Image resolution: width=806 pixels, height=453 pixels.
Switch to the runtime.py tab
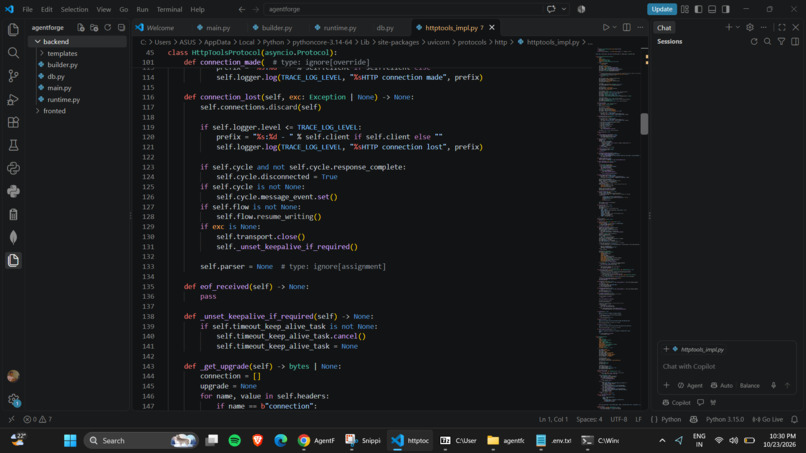335,28
